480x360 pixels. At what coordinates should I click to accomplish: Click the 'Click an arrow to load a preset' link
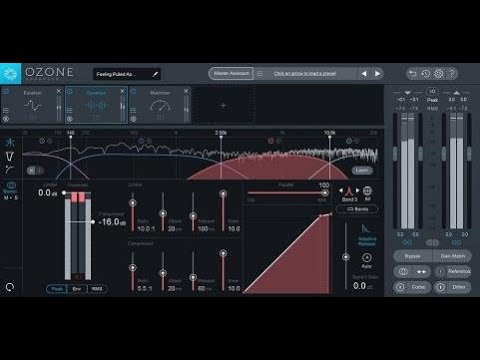pyautogui.click(x=305, y=74)
